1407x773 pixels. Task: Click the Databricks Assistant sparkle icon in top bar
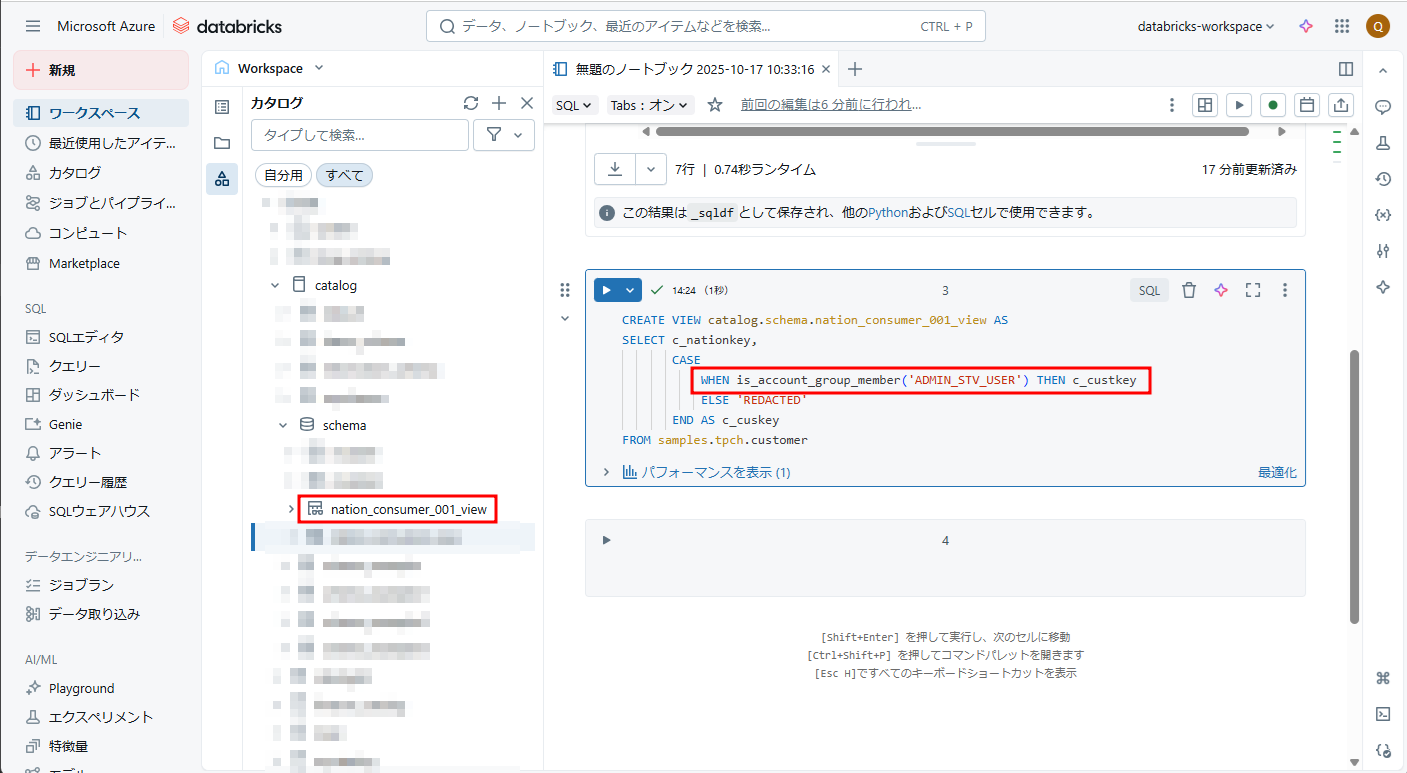pyautogui.click(x=1305, y=27)
